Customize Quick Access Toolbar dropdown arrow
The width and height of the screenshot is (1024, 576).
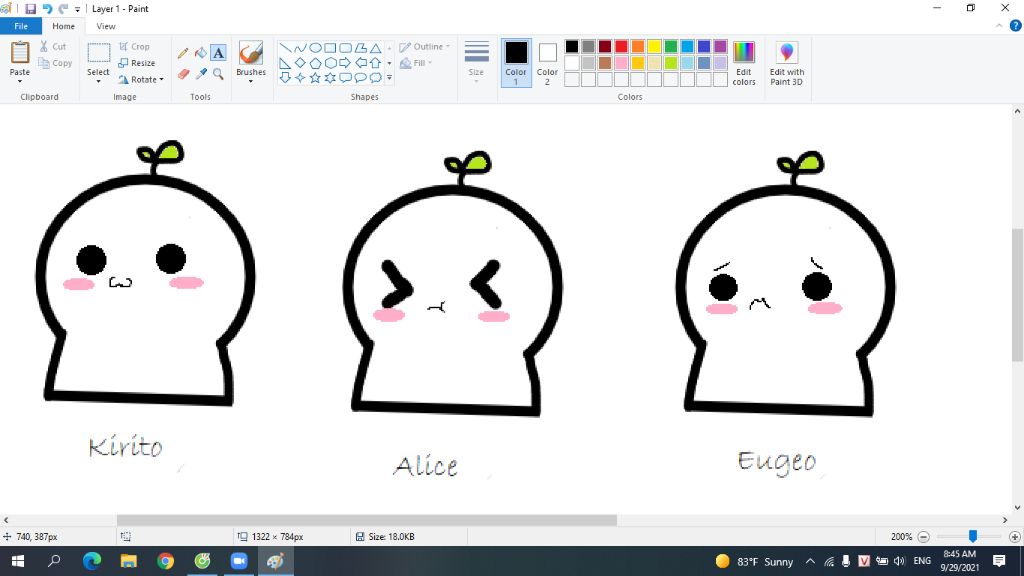77,9
